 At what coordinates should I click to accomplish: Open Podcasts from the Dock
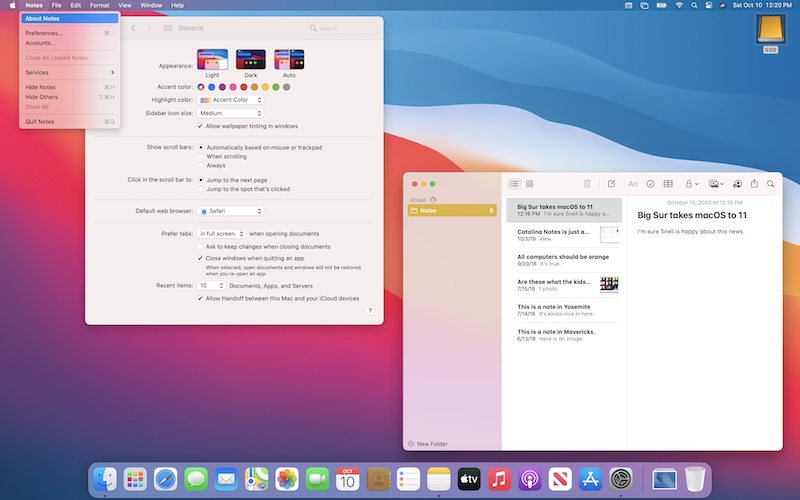point(530,480)
